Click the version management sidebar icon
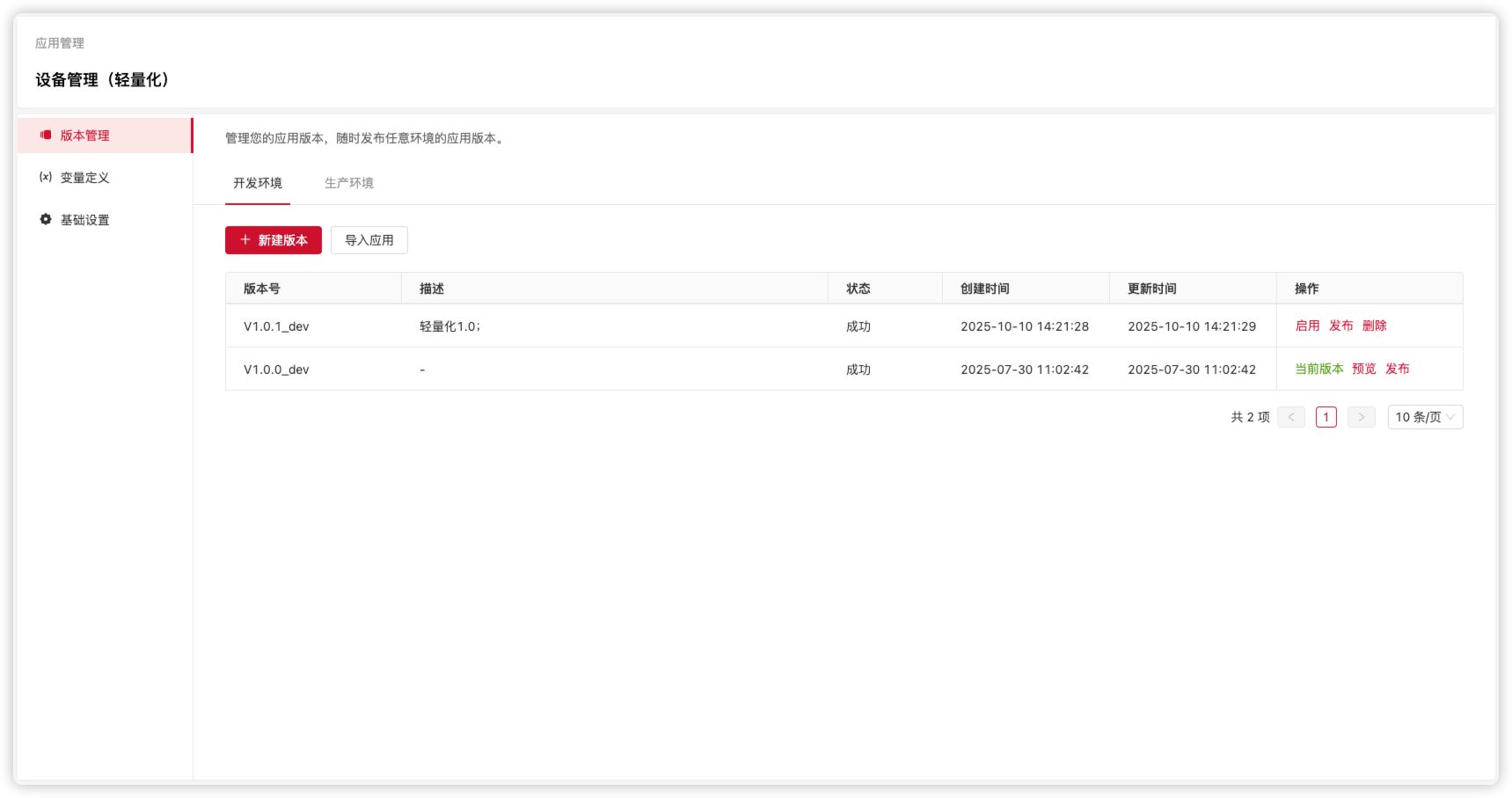This screenshot has width=1512, height=798. point(46,135)
